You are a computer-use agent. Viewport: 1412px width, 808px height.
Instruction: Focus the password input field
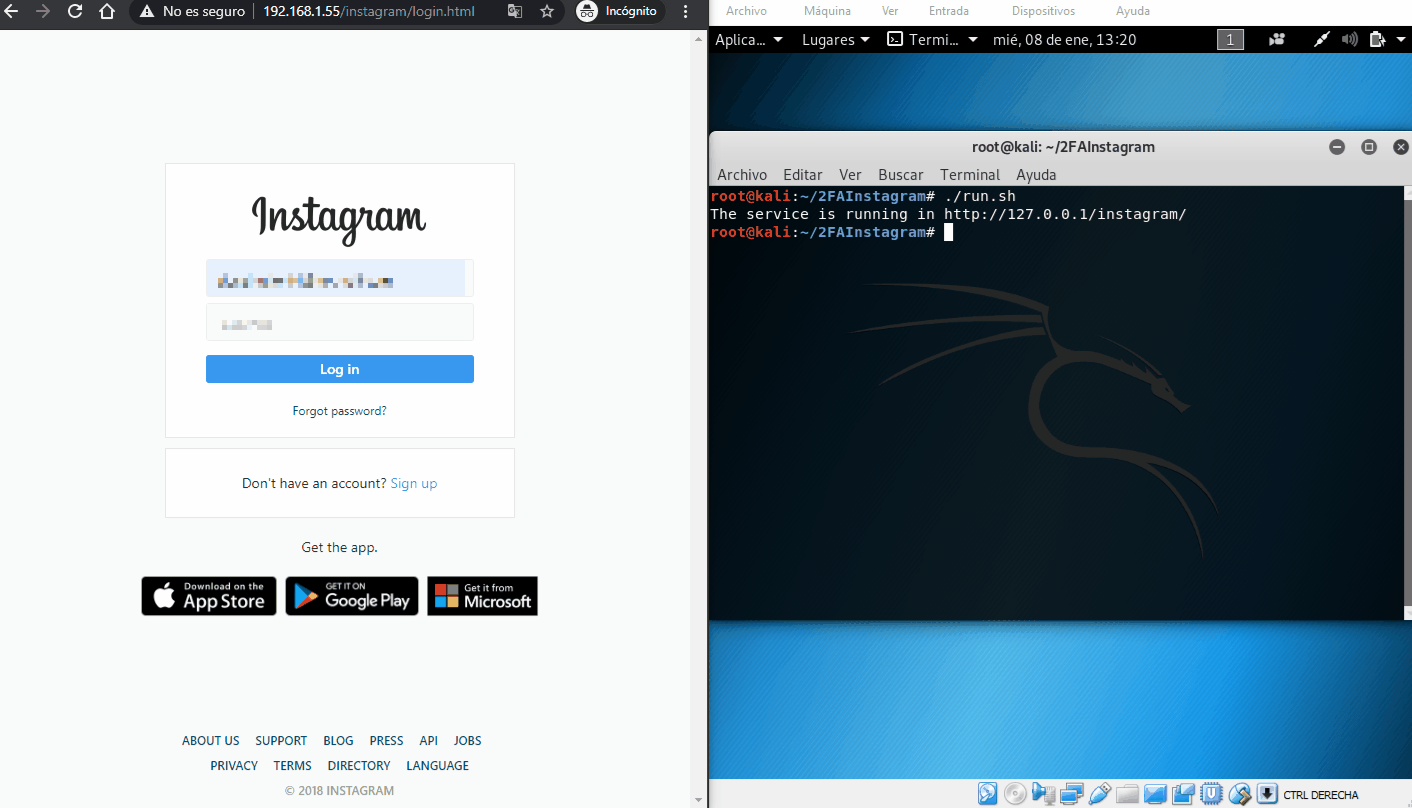(340, 322)
